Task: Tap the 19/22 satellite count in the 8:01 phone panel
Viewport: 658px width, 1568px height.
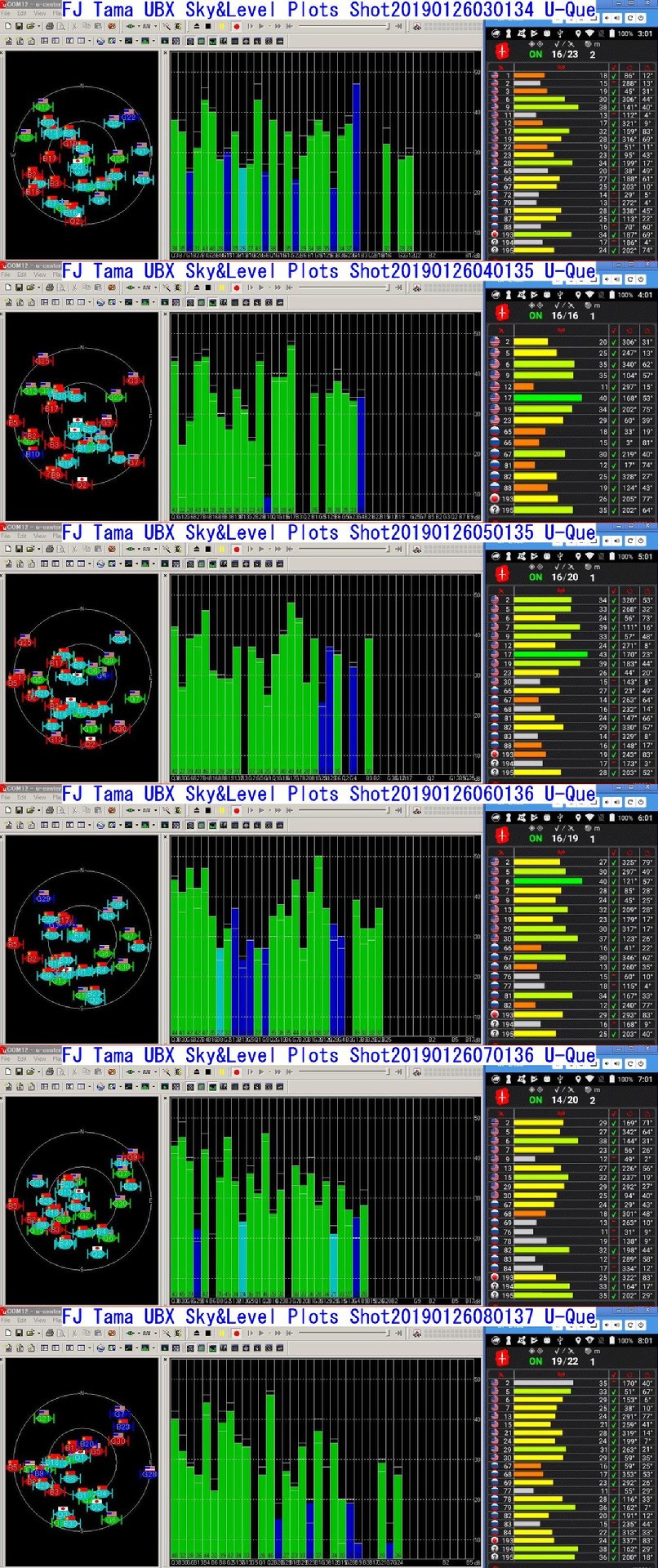Action: (x=565, y=1361)
